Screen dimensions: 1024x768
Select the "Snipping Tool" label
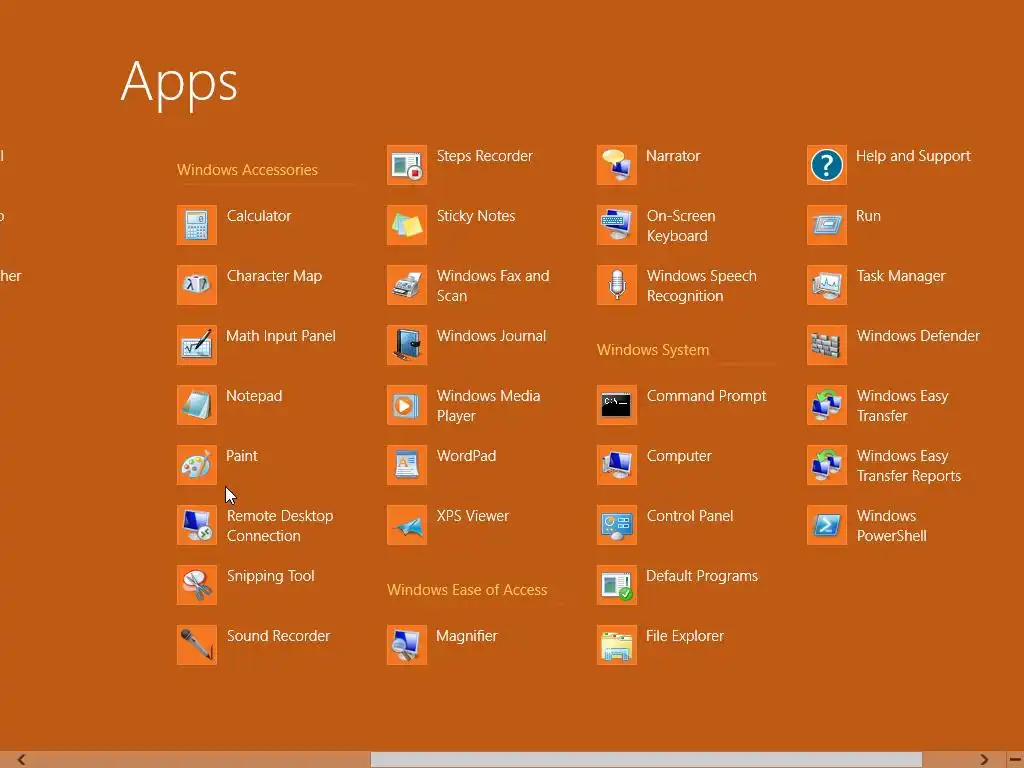click(270, 577)
